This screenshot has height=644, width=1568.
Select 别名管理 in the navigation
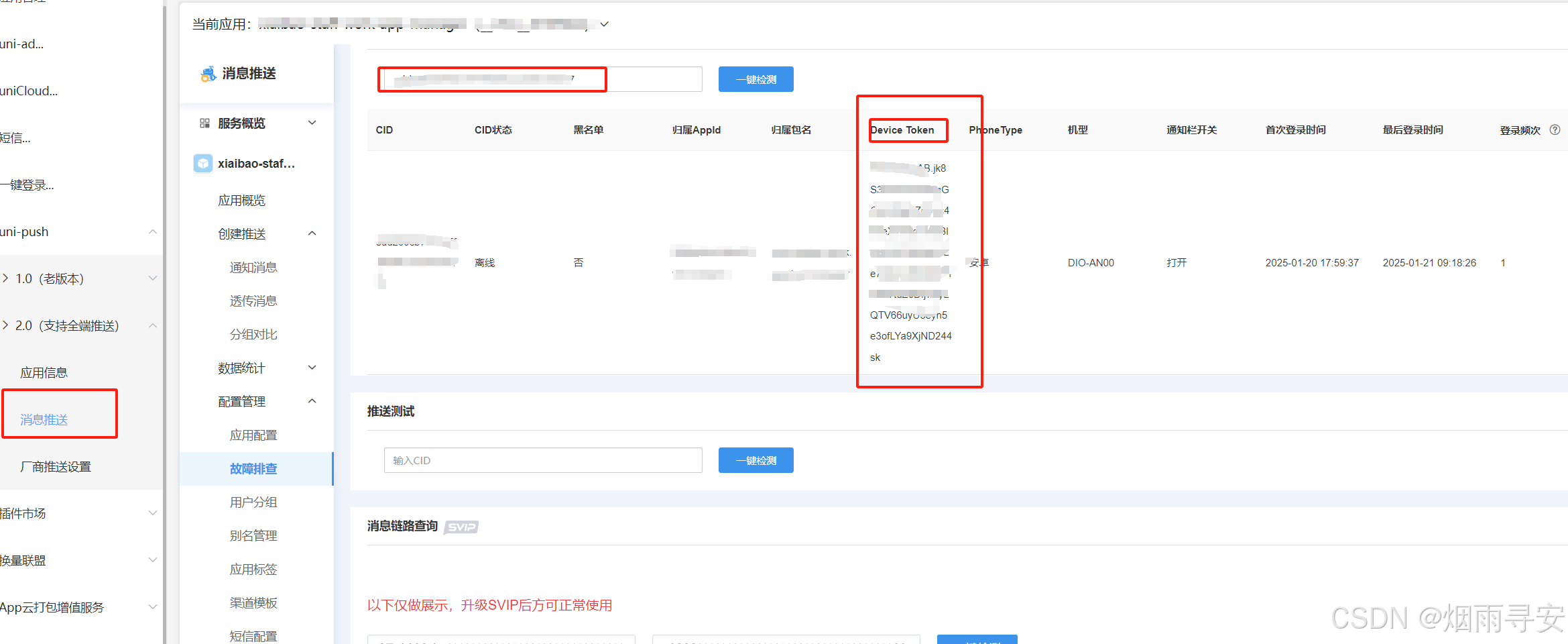[253, 535]
